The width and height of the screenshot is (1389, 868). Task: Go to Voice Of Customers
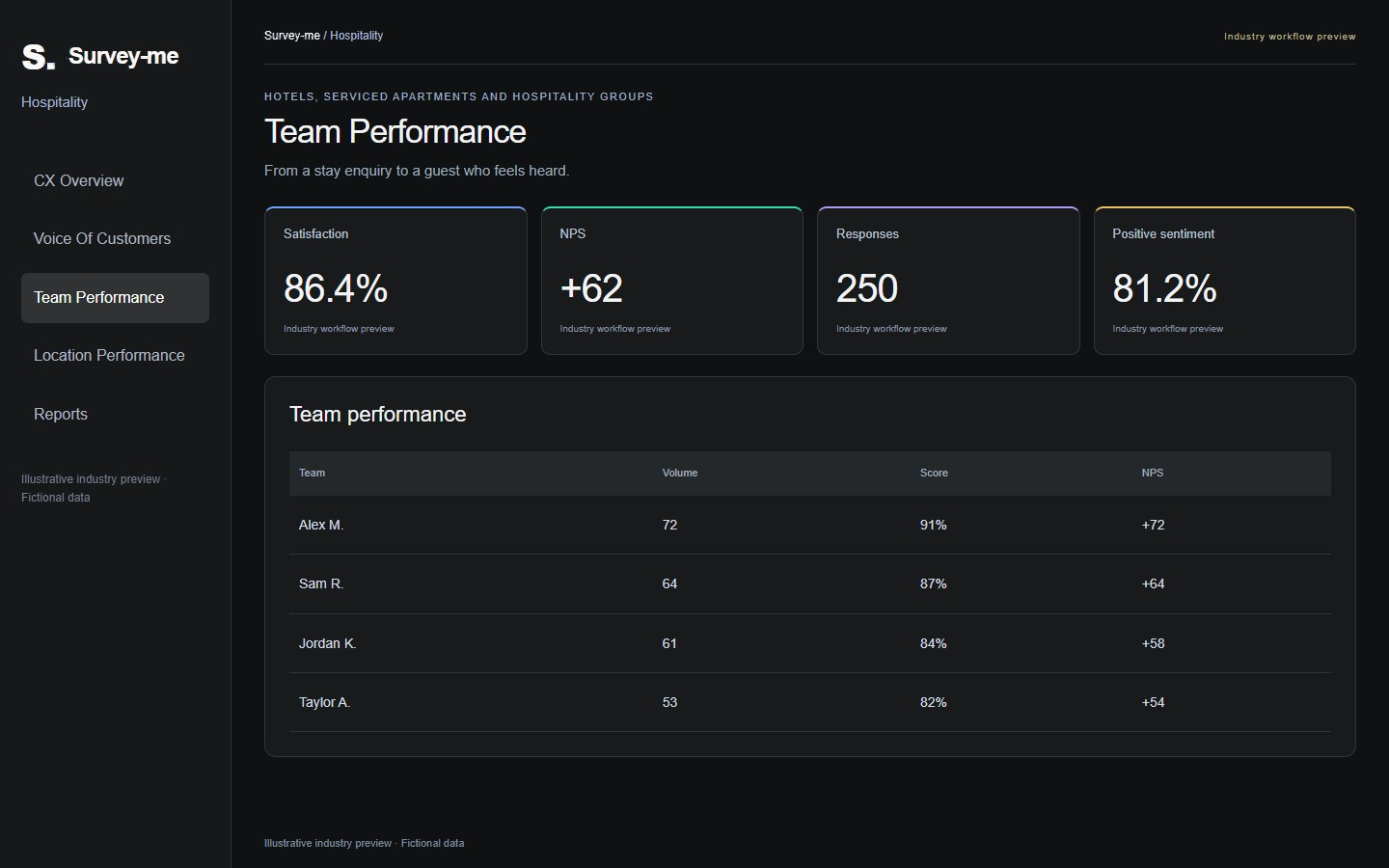point(115,239)
